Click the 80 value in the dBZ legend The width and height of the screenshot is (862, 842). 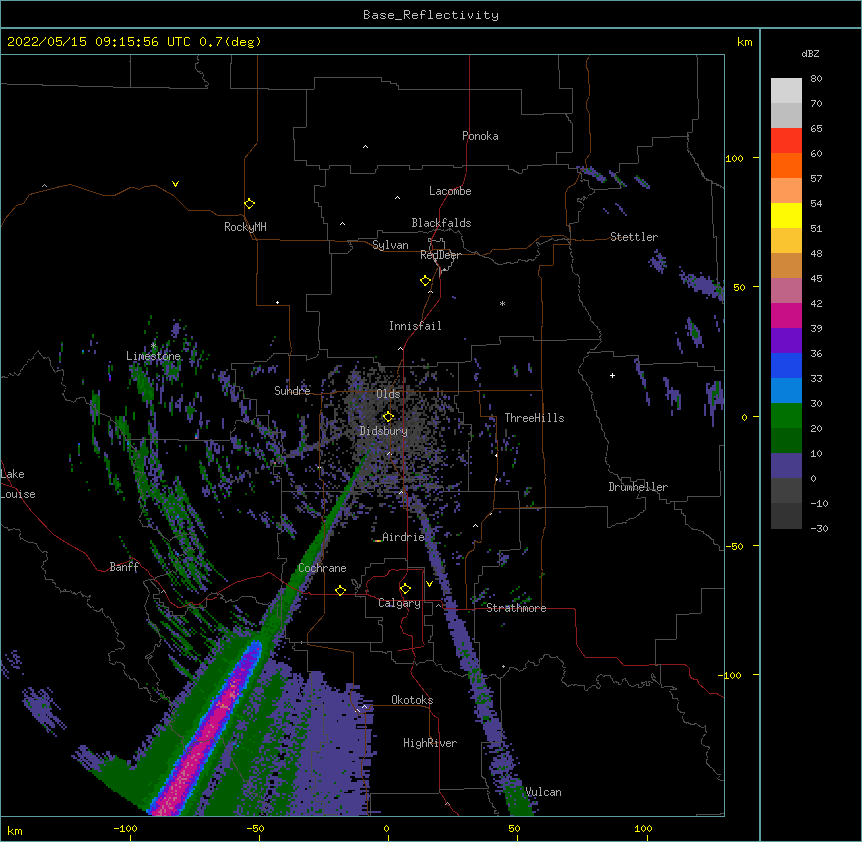[816, 79]
